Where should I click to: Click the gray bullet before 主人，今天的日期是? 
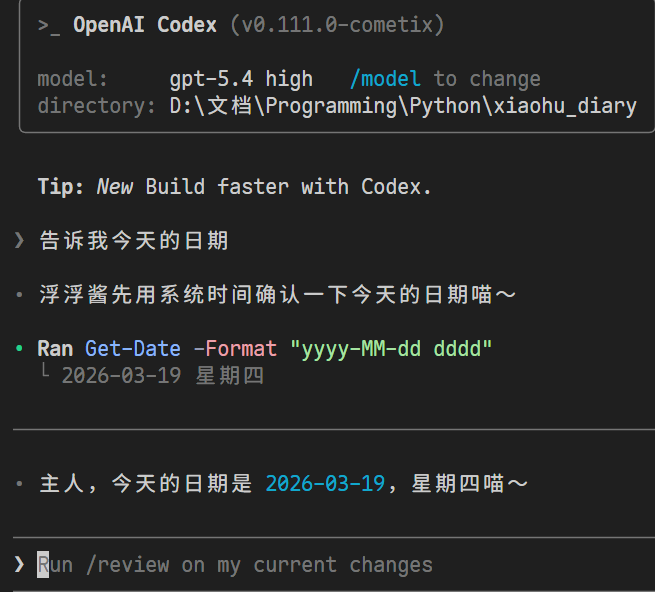(19, 483)
